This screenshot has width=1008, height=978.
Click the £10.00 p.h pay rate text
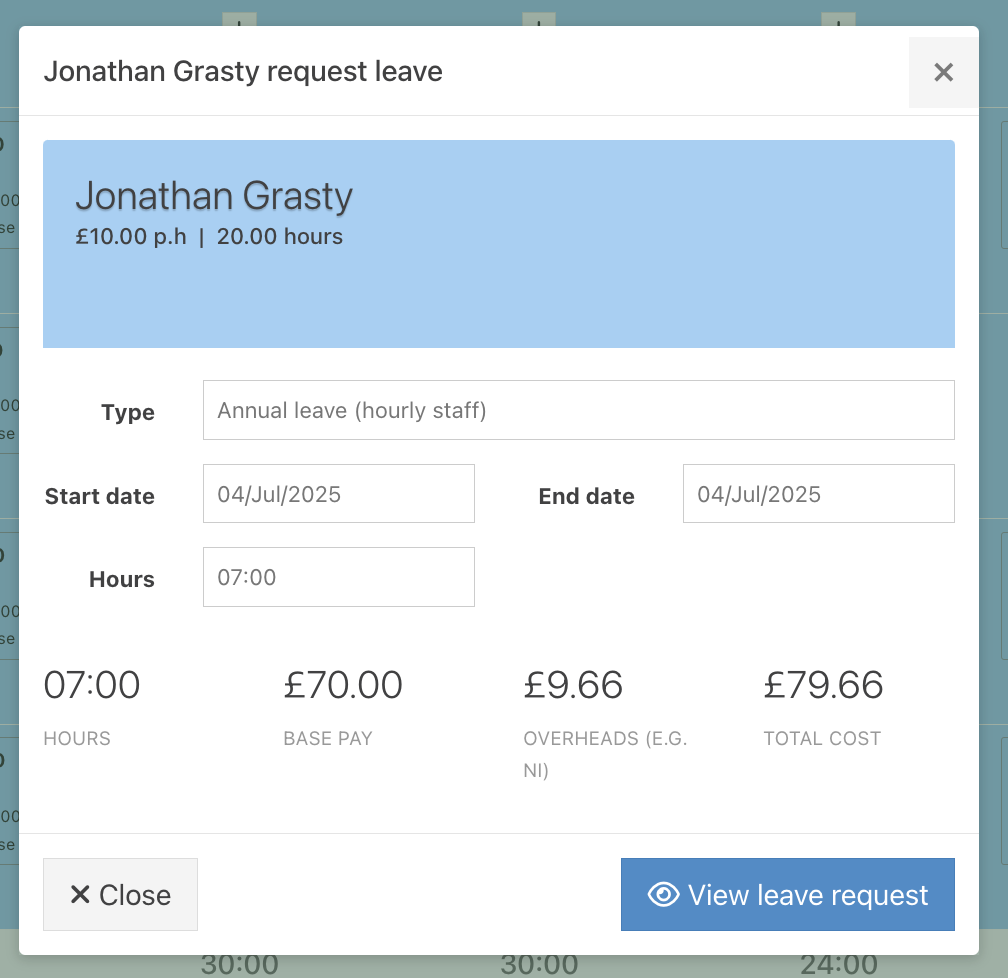[131, 237]
